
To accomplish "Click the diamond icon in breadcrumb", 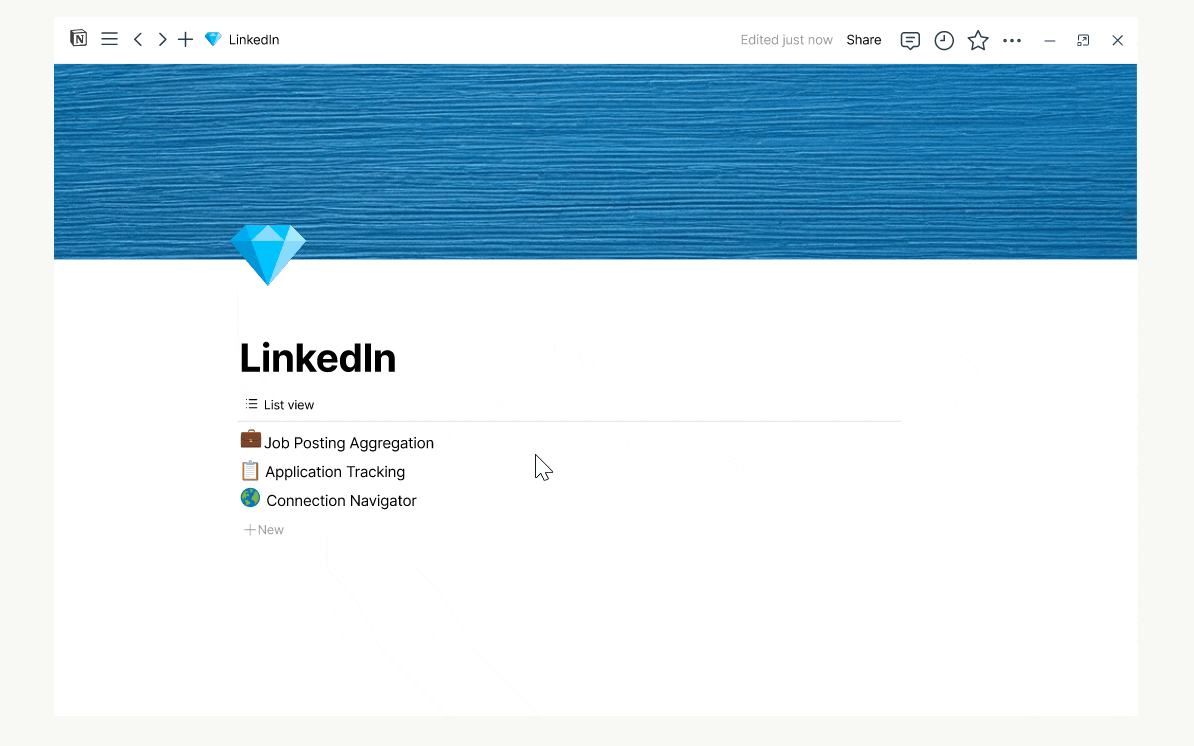I will (213, 39).
